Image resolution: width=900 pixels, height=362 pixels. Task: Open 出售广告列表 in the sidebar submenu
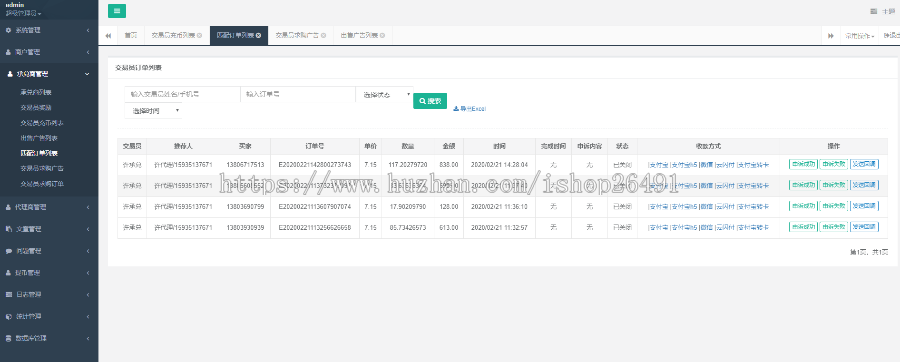tap(39, 138)
